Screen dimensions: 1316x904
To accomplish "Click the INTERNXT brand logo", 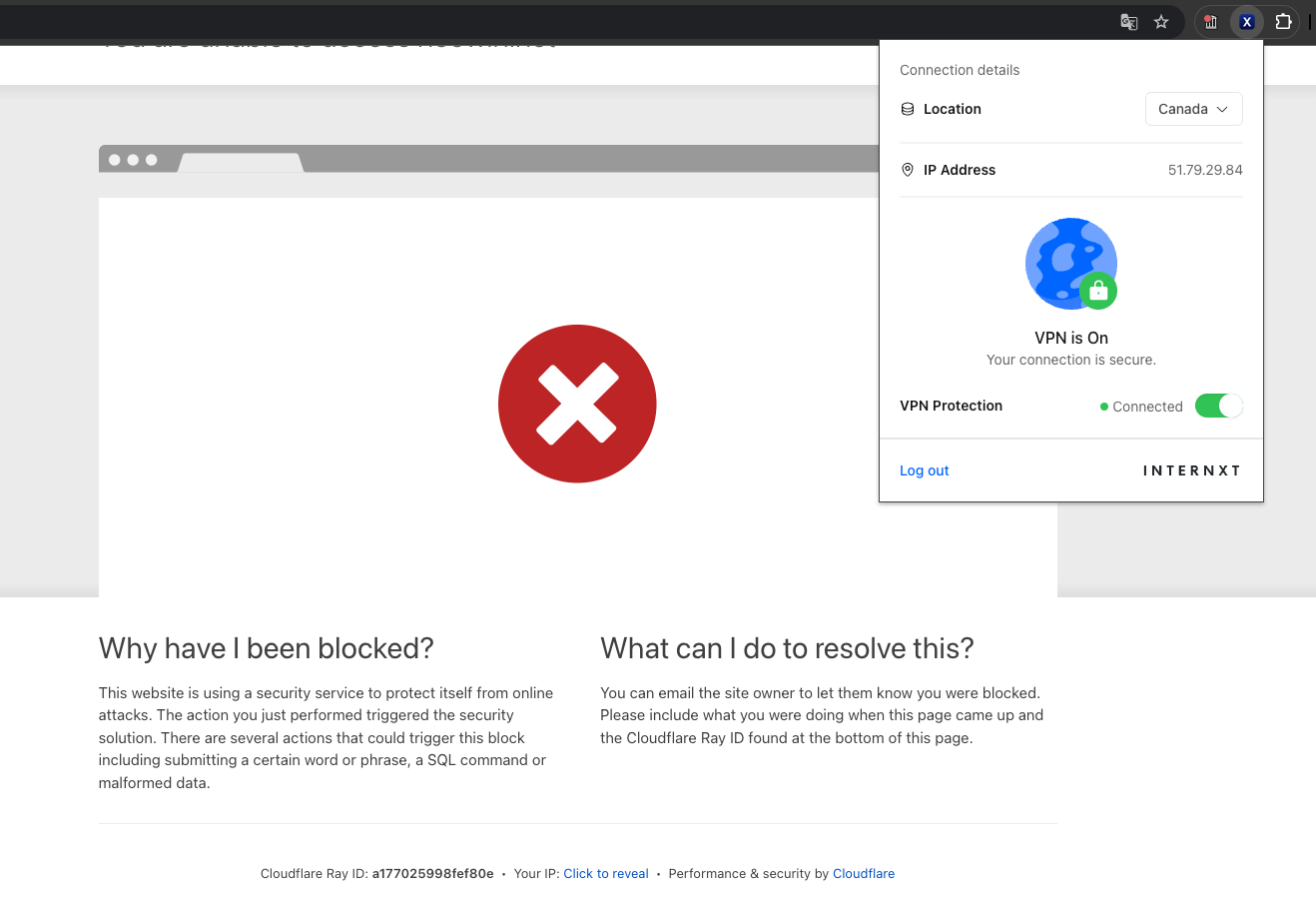I will [x=1191, y=470].
